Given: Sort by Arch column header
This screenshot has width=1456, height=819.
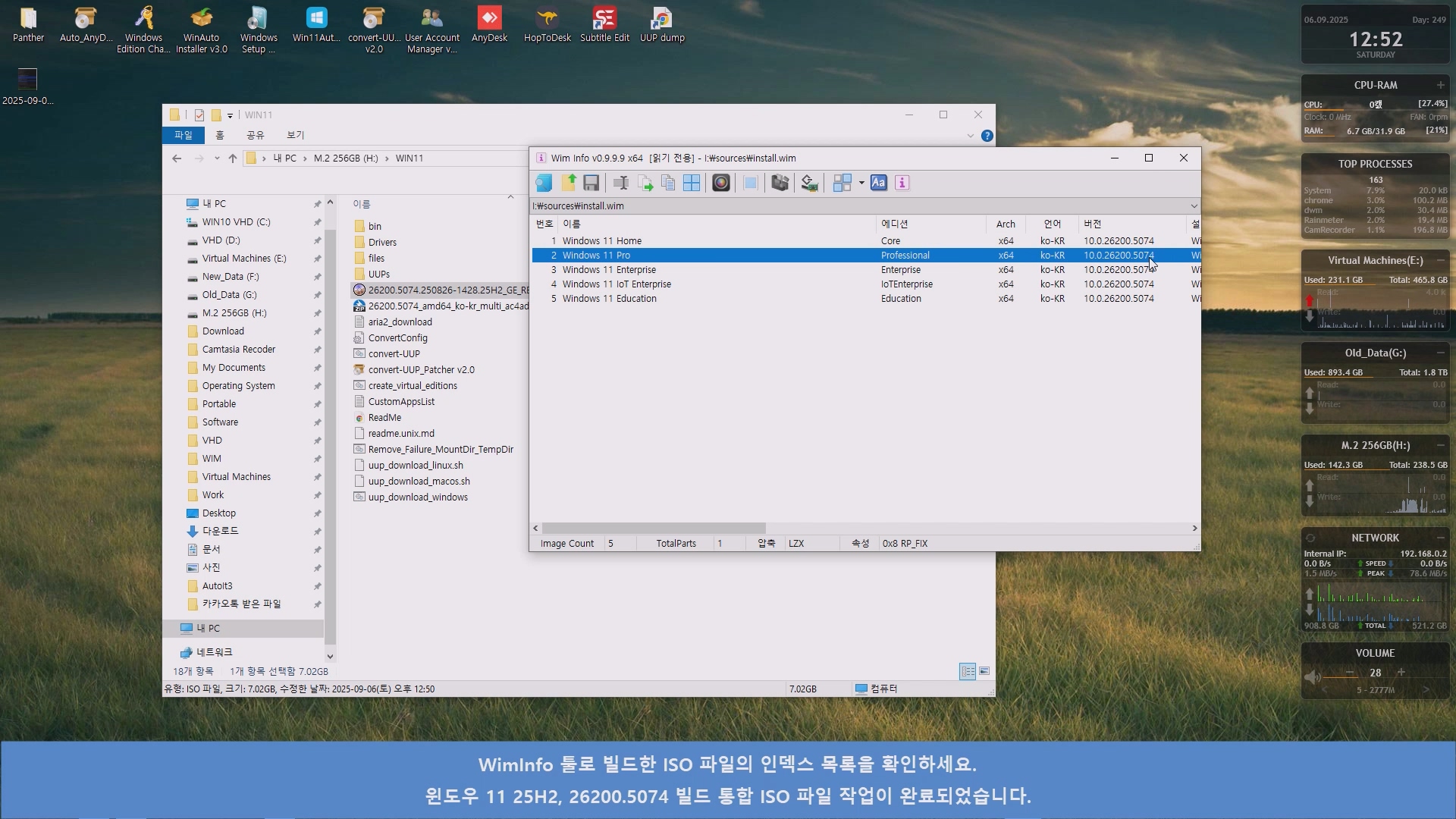Looking at the screenshot, I should (1006, 224).
